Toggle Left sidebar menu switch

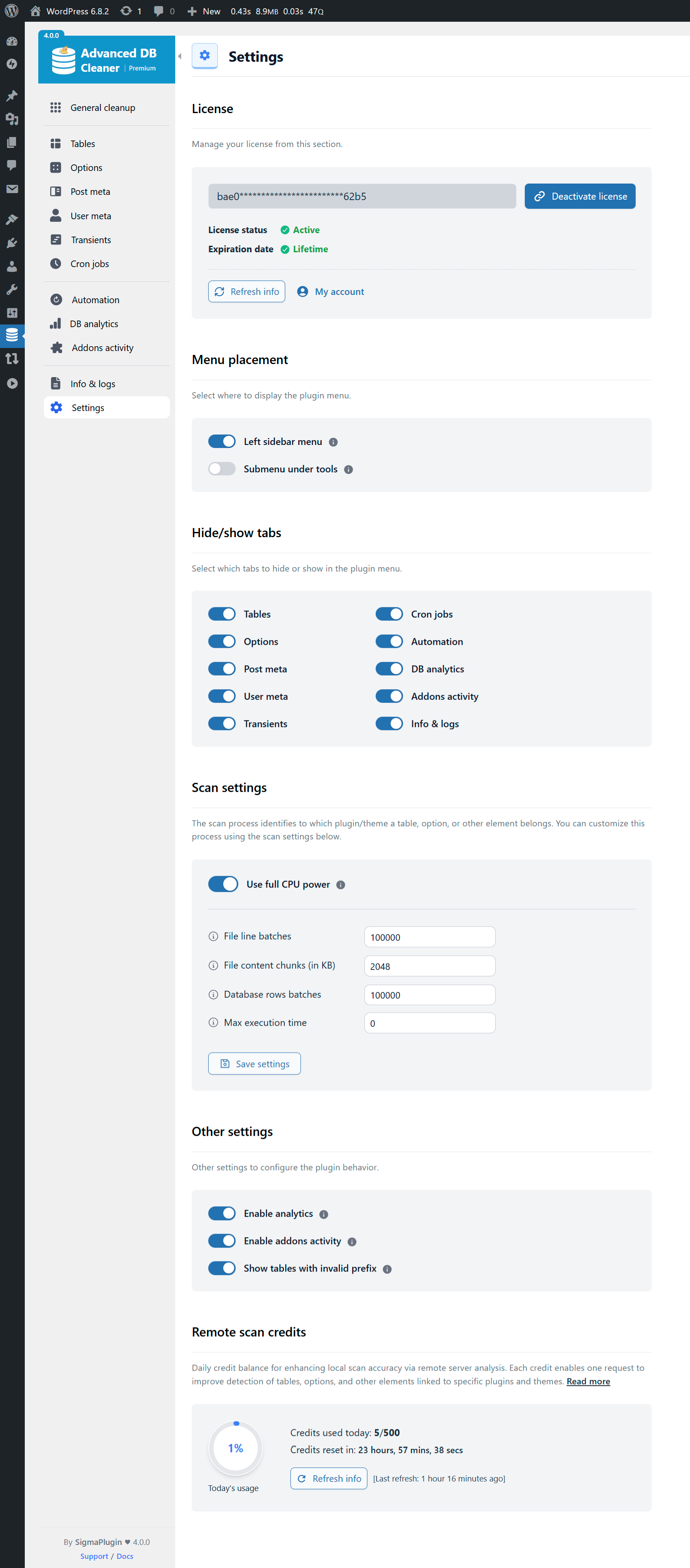[x=221, y=441]
